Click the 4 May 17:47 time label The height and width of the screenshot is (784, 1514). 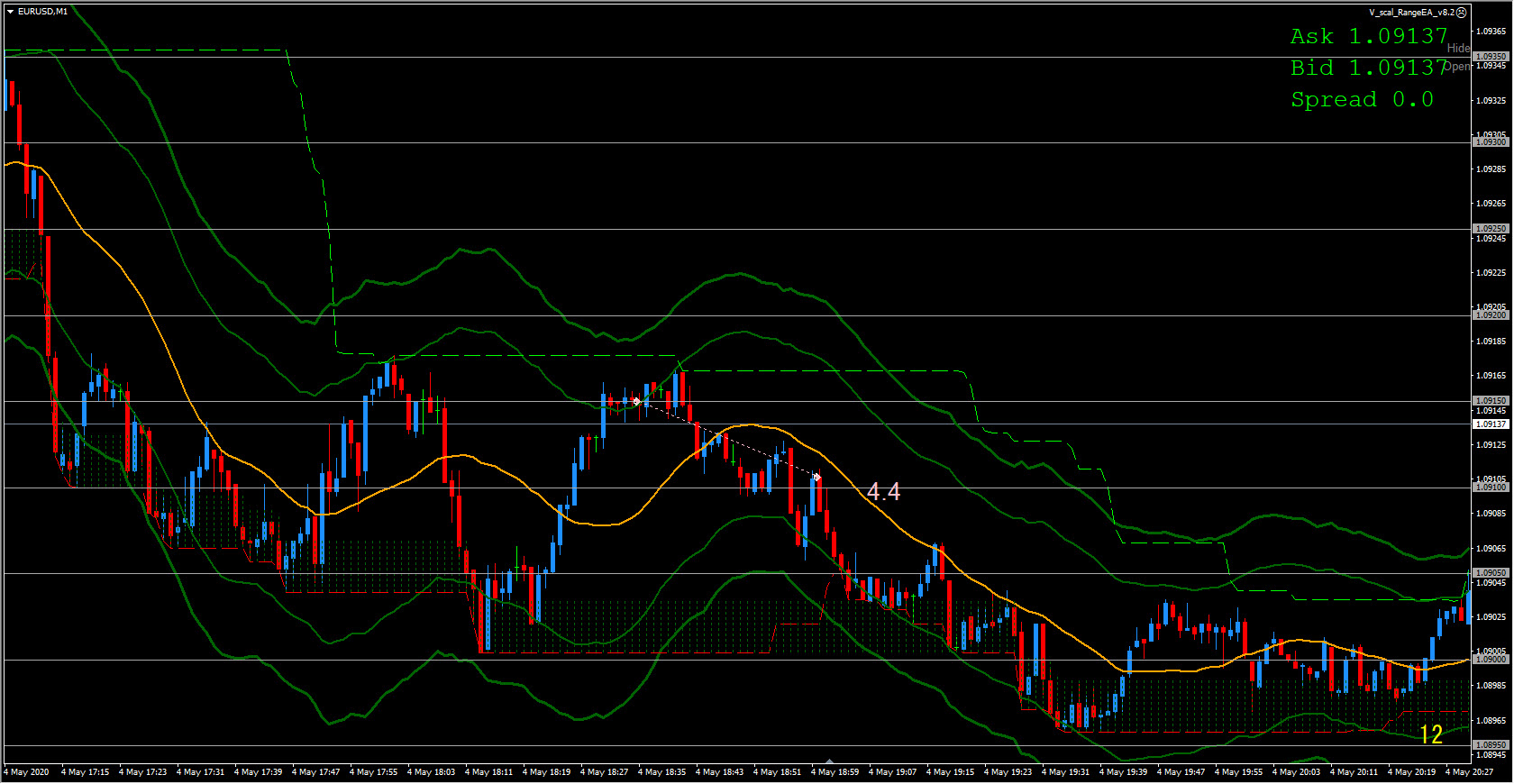pos(315,772)
